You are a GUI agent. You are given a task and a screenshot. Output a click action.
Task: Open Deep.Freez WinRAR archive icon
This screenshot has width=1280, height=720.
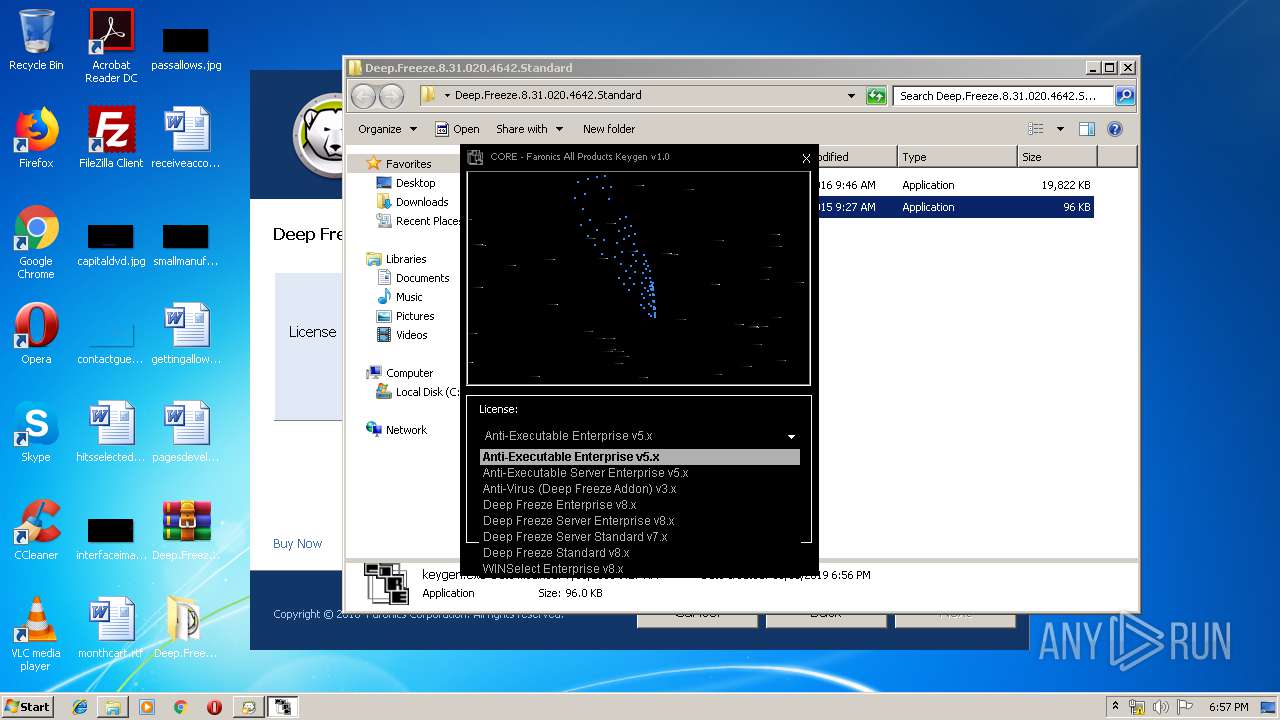(186, 530)
